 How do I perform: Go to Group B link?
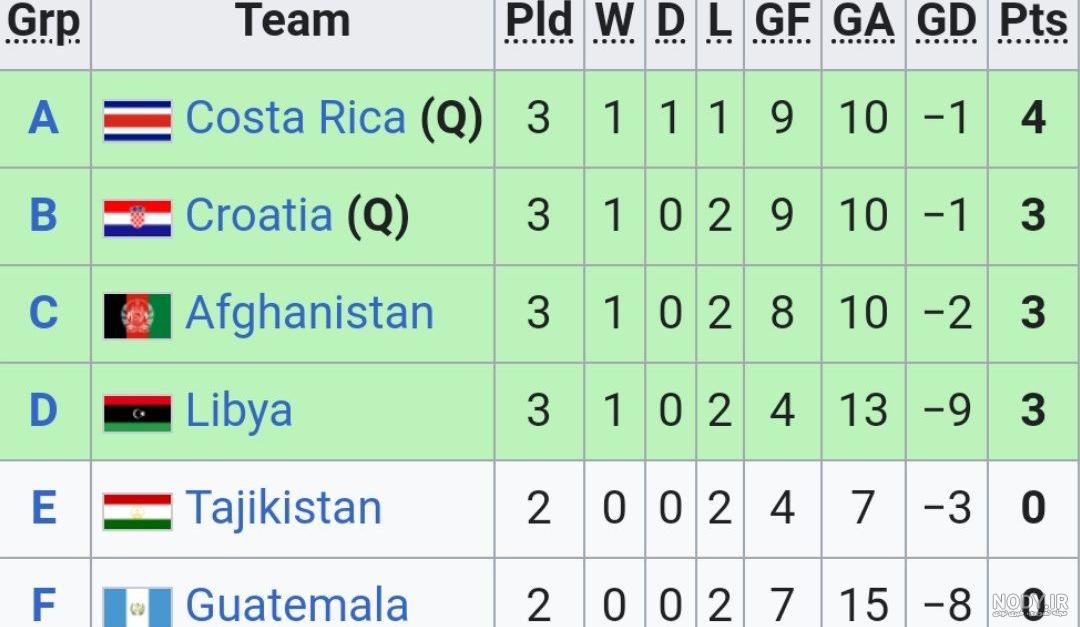(x=43, y=215)
